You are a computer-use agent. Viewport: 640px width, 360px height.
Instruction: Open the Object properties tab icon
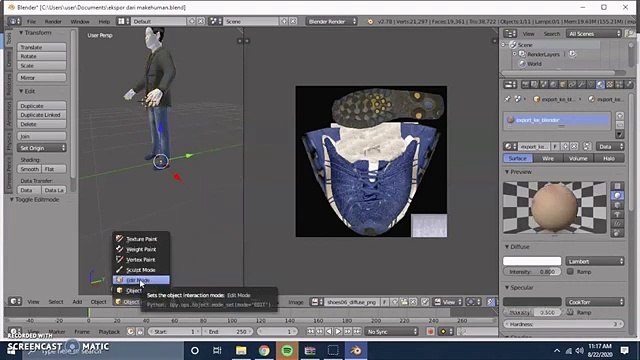click(x=562, y=84)
